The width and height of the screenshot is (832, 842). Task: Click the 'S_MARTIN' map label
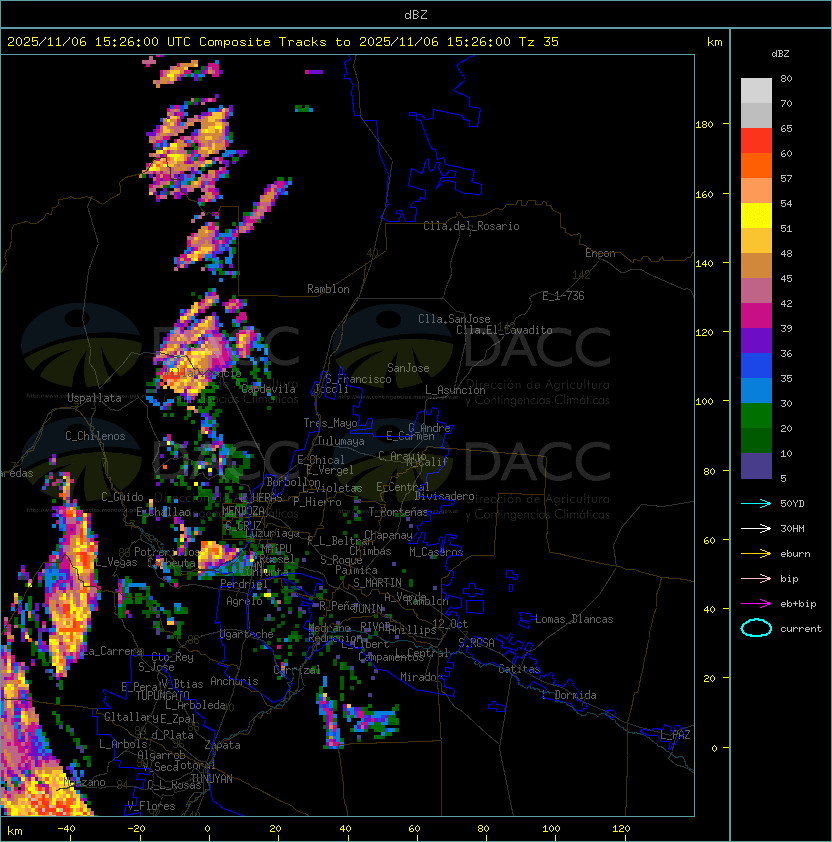tap(377, 583)
